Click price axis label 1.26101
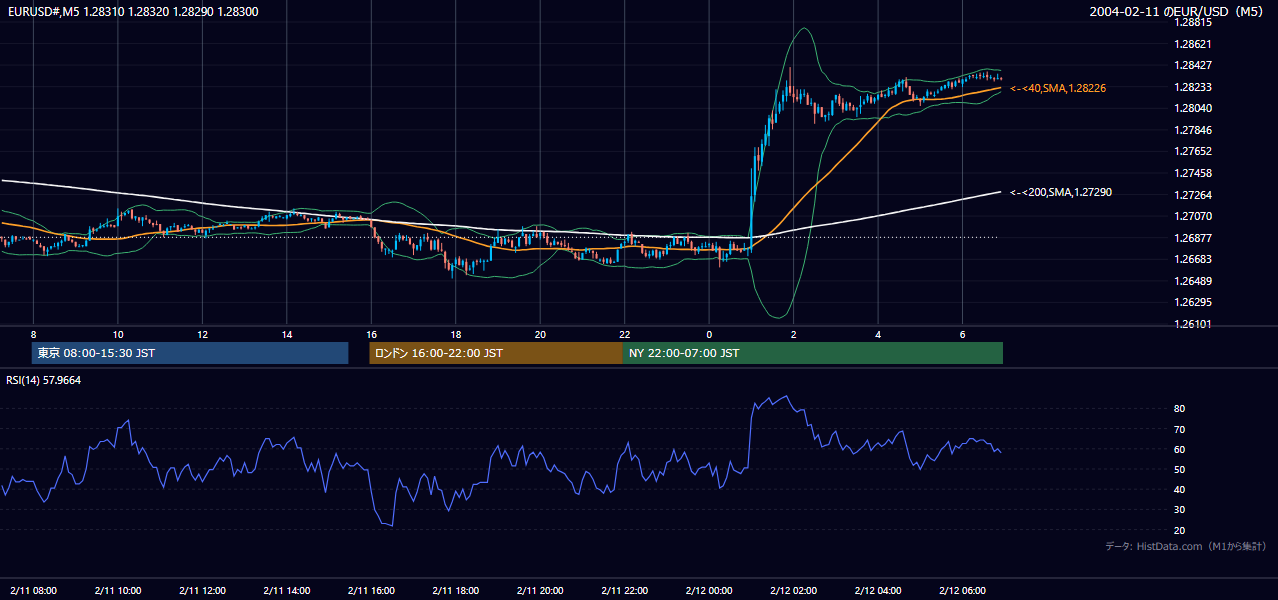Viewport: 1278px width, 600px height. 1192,324
